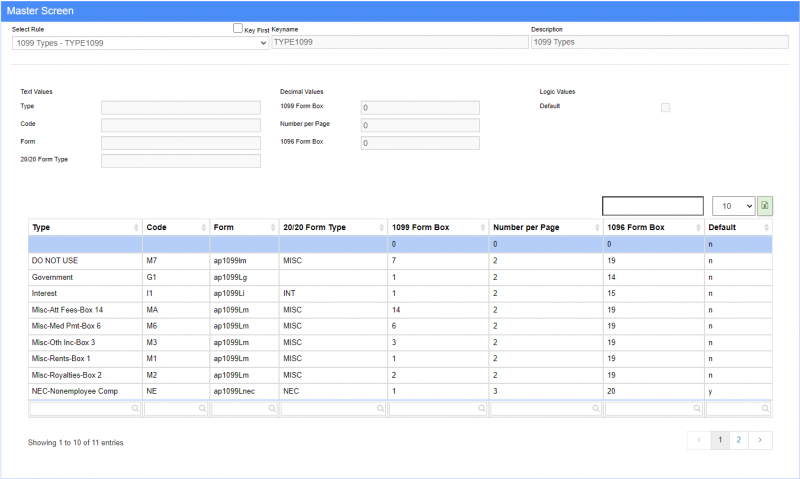Toggle the Key First checkbox
Viewport: 800px width, 479px height.
pos(238,30)
